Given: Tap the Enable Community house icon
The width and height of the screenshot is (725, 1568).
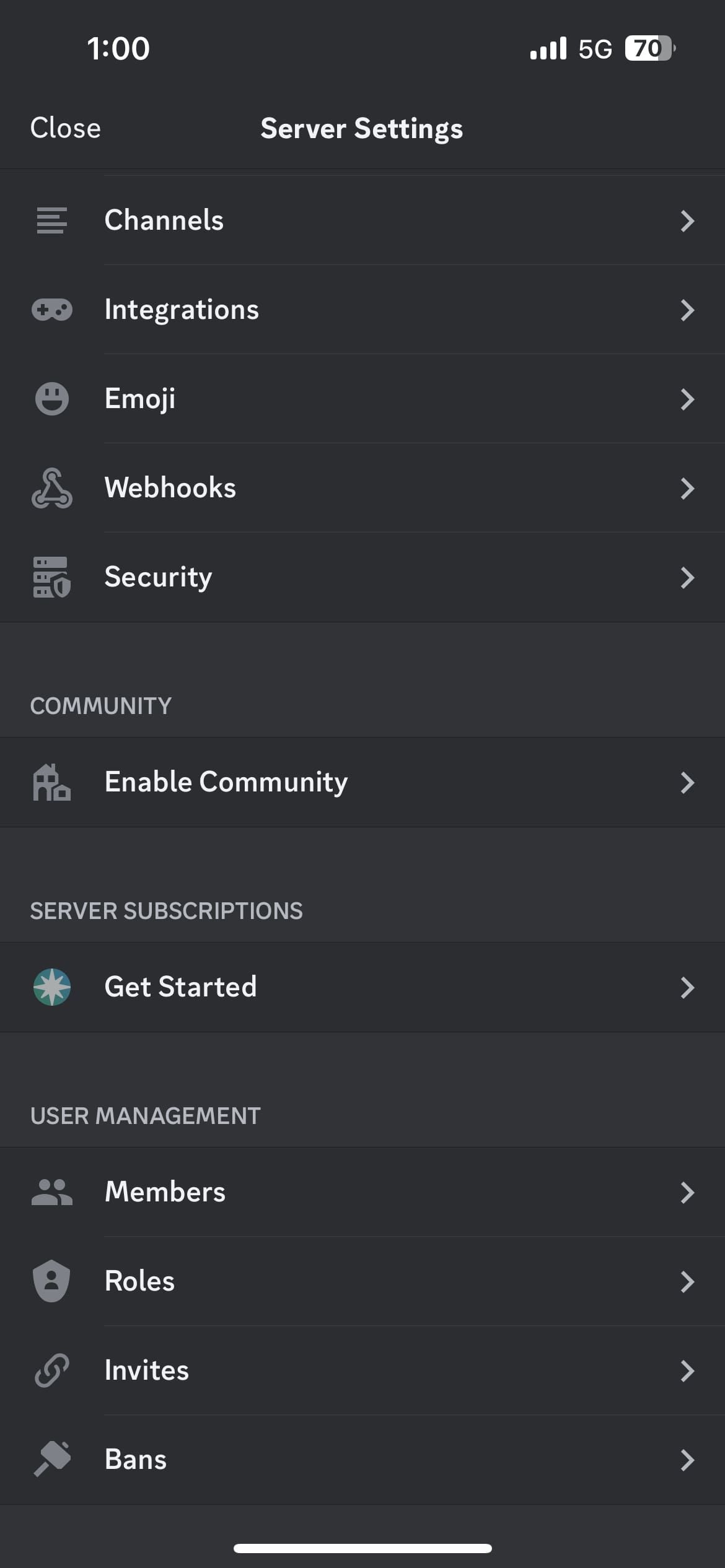Looking at the screenshot, I should coord(51,782).
